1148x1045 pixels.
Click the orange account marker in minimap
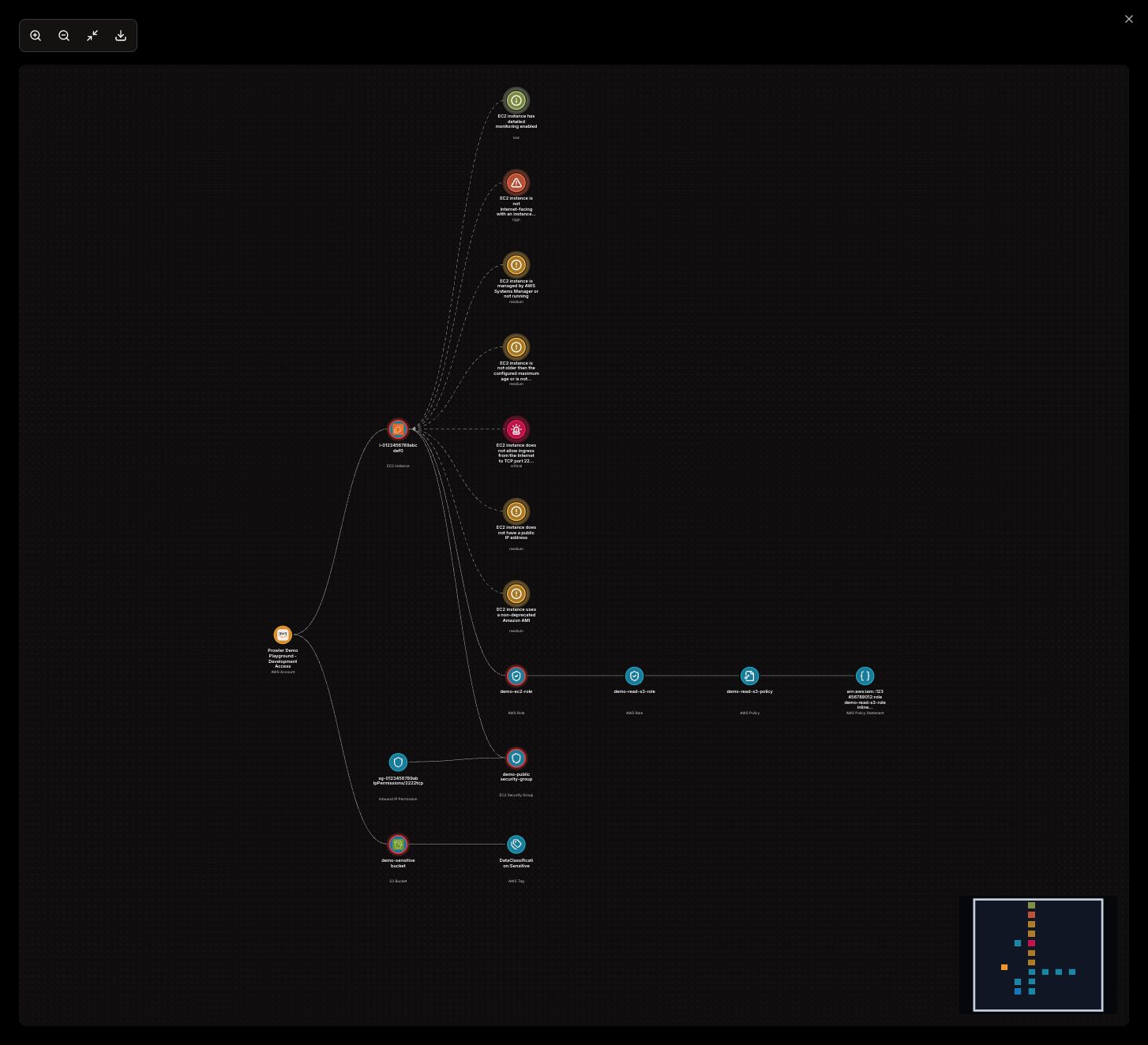[1004, 967]
